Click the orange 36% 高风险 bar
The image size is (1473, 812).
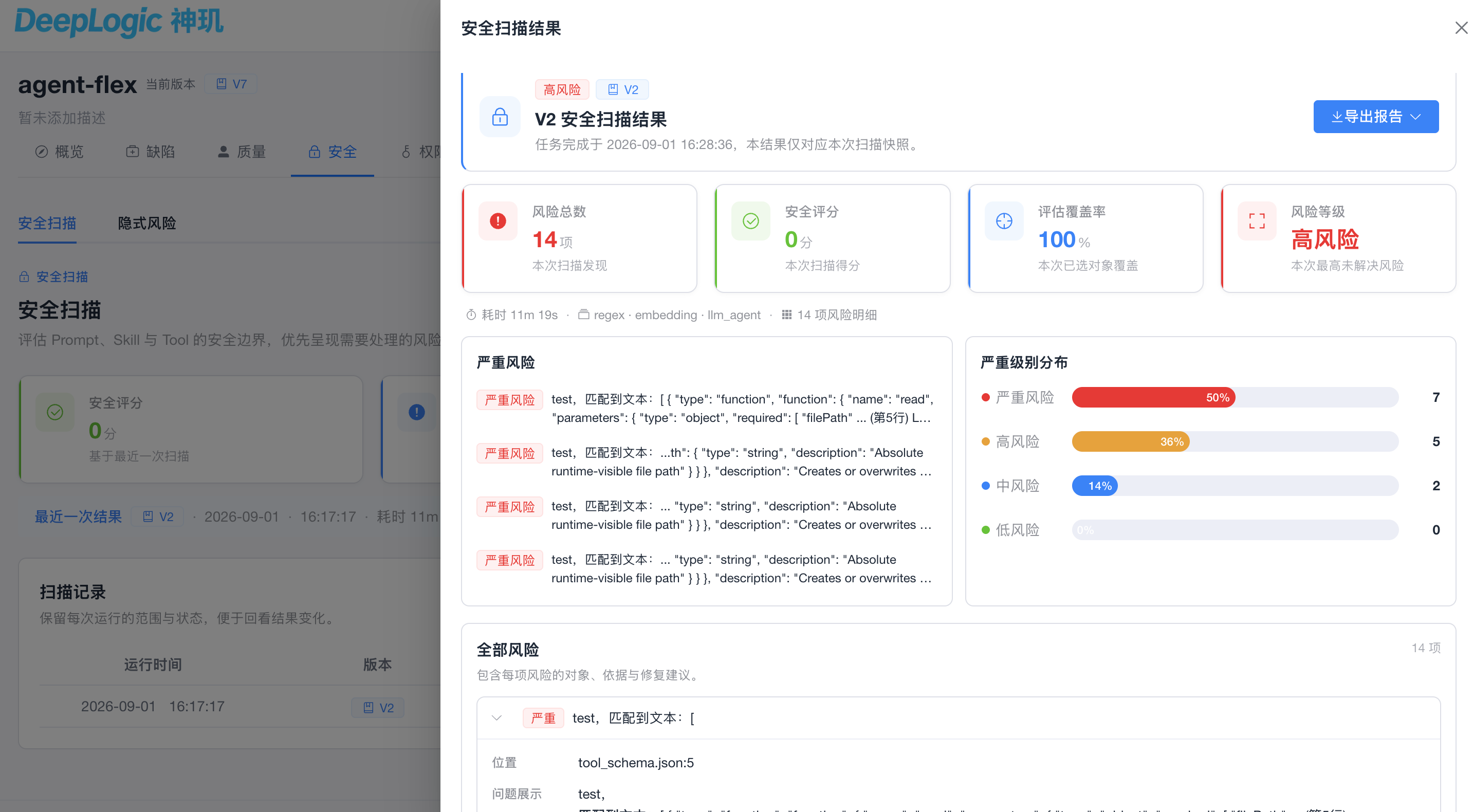click(1131, 441)
